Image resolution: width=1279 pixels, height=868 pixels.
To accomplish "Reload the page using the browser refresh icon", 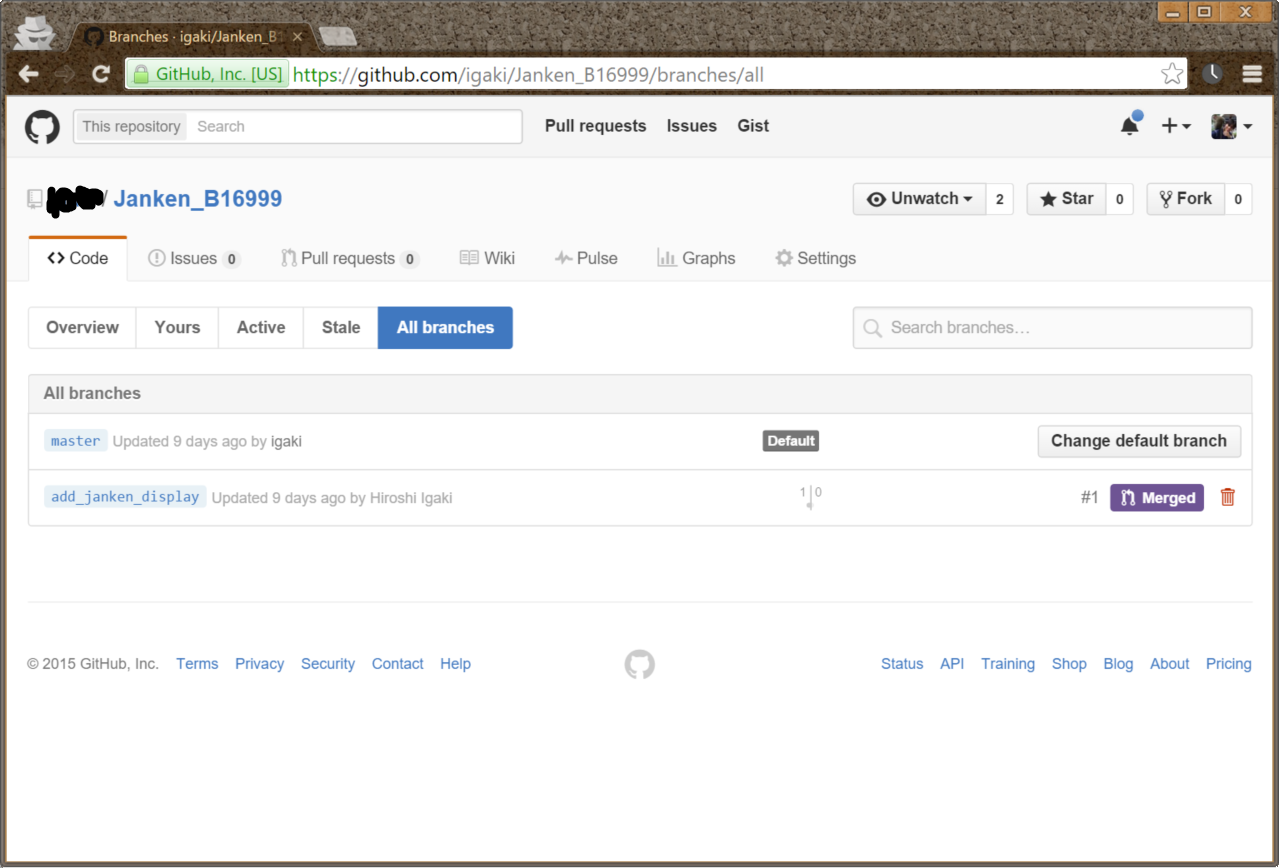I will tap(100, 74).
